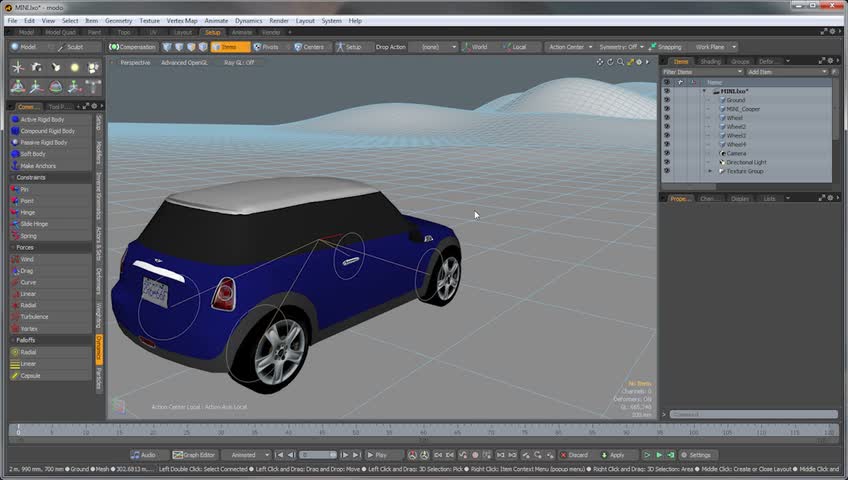848x480 pixels.
Task: Choose the Make Anchors tool
Action: point(38,165)
